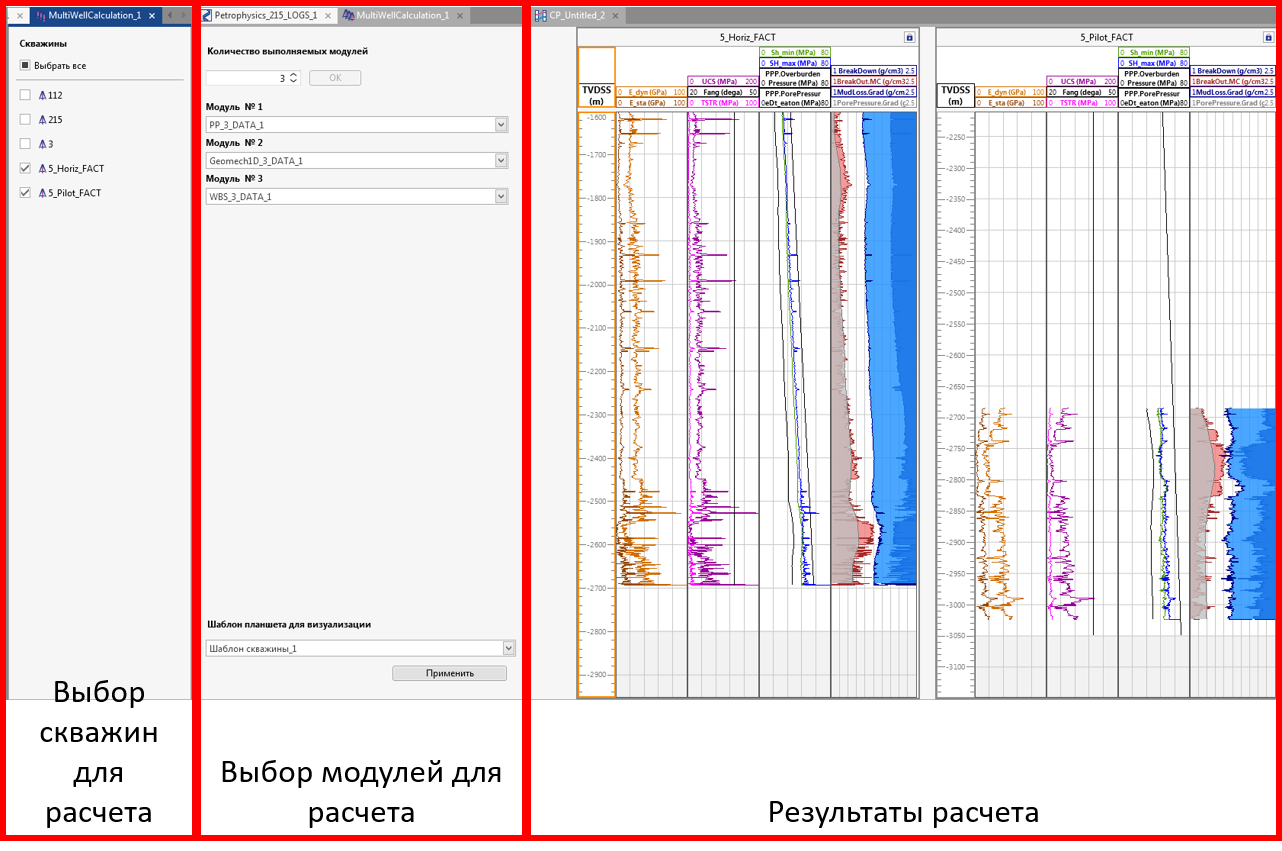This screenshot has height=851, width=1282.
Task: Select Fang (dega) curve header in 5_Horiz_FACT
Action: coord(723,92)
